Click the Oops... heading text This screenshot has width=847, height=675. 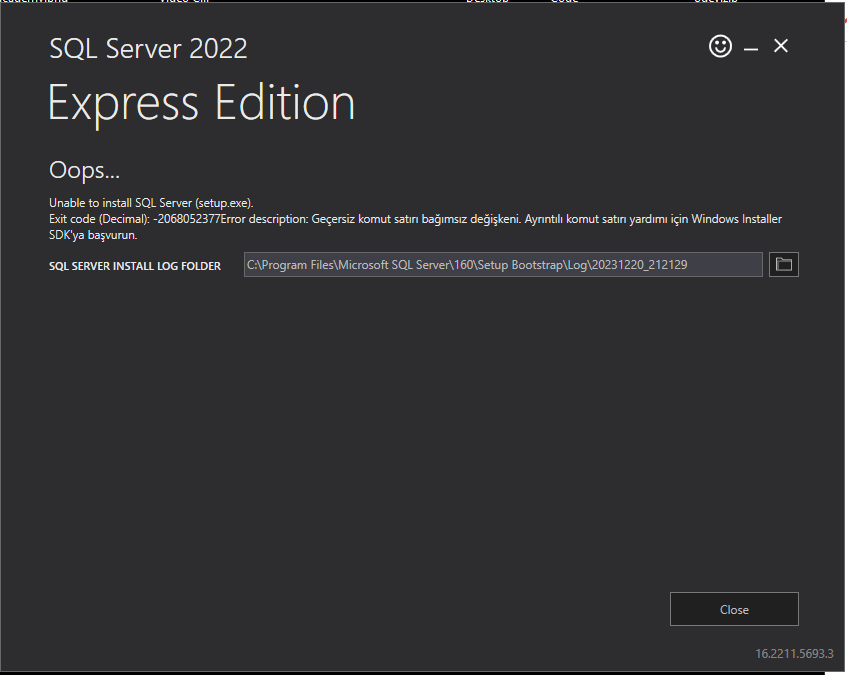point(84,170)
